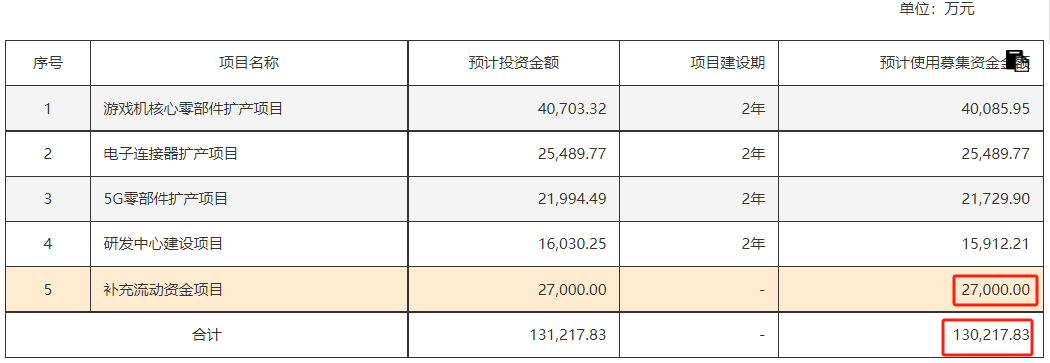The width and height of the screenshot is (1050, 363).
Task: Select the 项目名称 column header
Action: pyautogui.click(x=249, y=63)
